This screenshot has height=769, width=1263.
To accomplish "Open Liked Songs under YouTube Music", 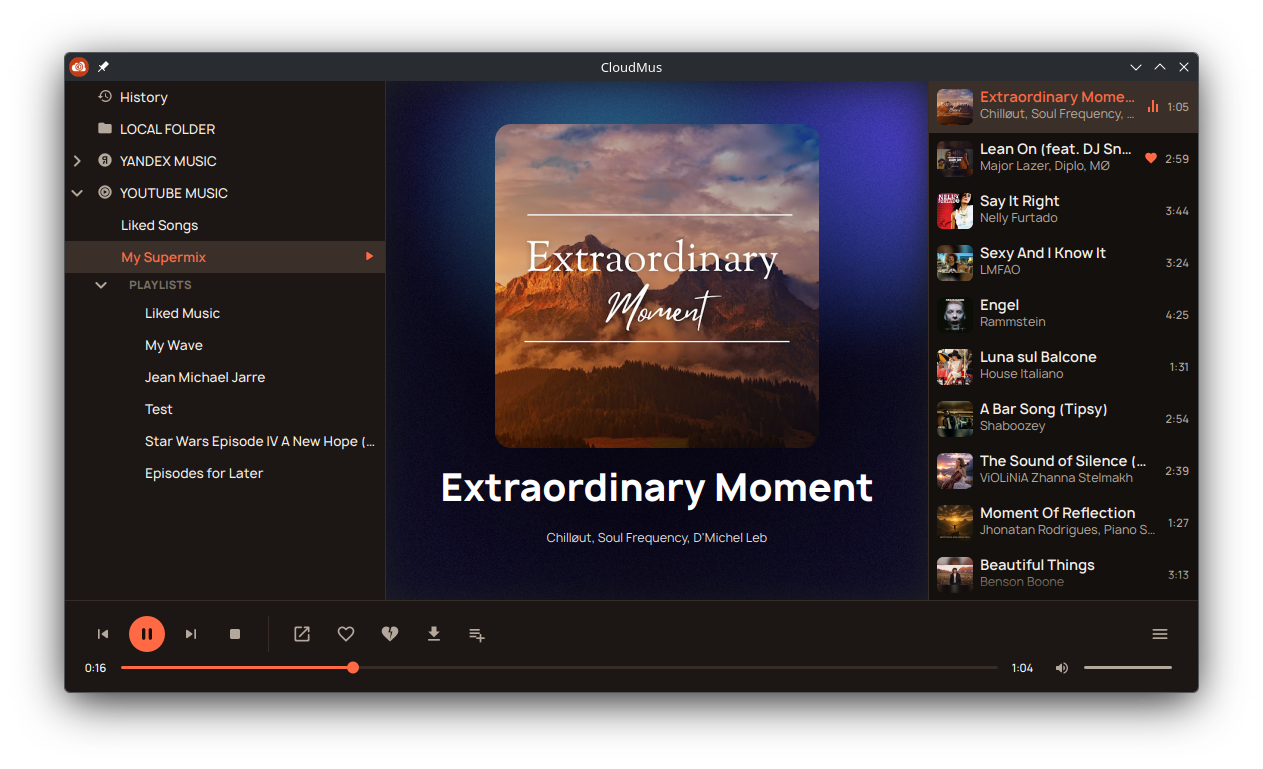I will pyautogui.click(x=225, y=225).
